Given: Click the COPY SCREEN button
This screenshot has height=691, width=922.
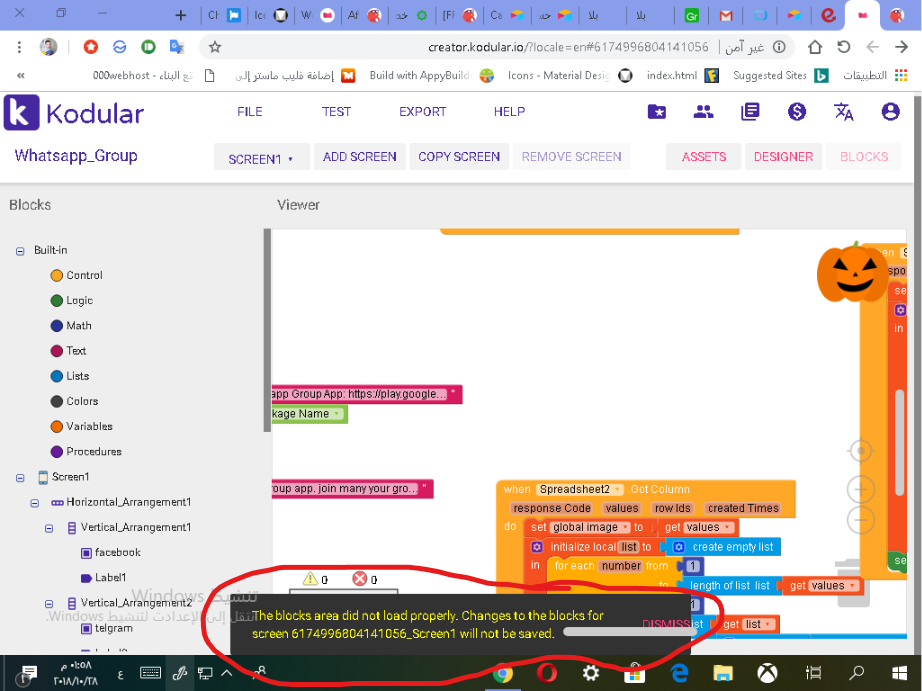Looking at the screenshot, I should click(x=459, y=156).
